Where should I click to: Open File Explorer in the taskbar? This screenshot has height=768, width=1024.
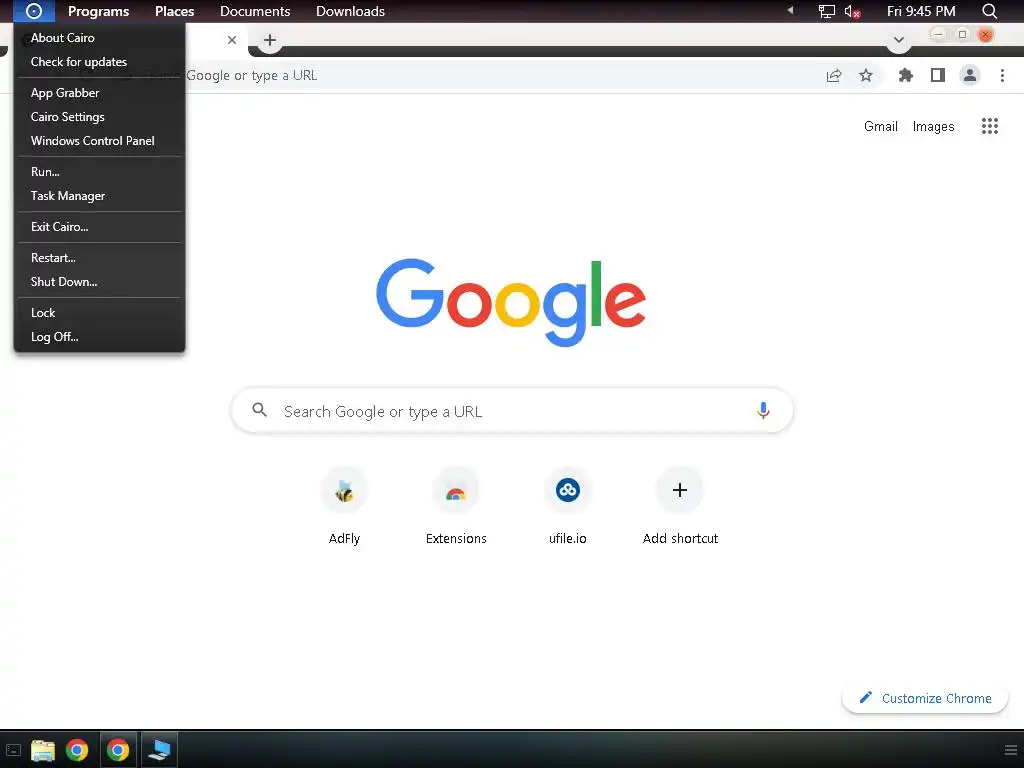click(43, 750)
